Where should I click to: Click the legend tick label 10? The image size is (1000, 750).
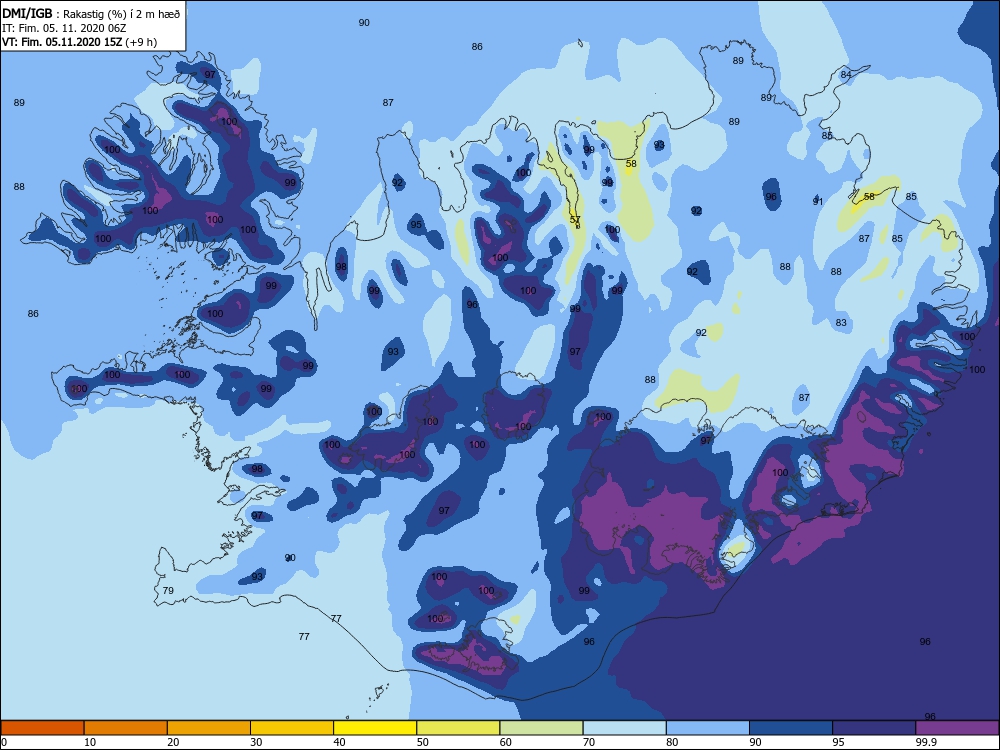(90, 742)
